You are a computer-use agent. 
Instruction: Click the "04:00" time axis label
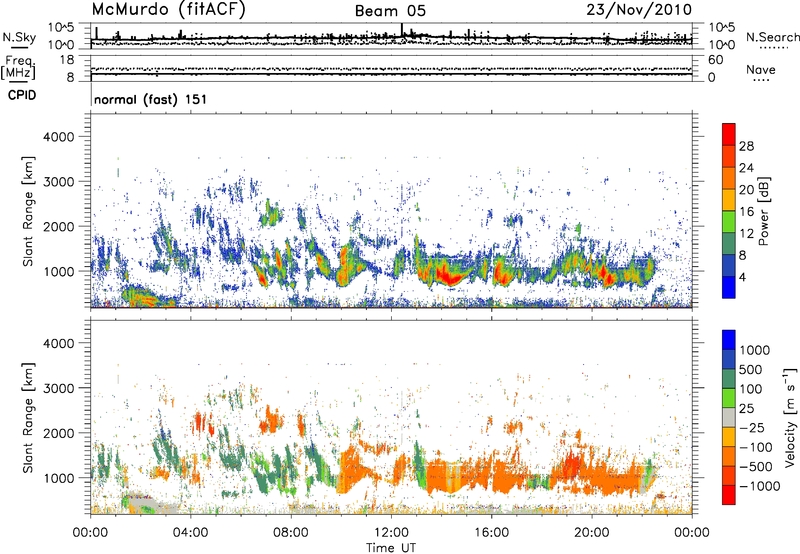[190, 533]
